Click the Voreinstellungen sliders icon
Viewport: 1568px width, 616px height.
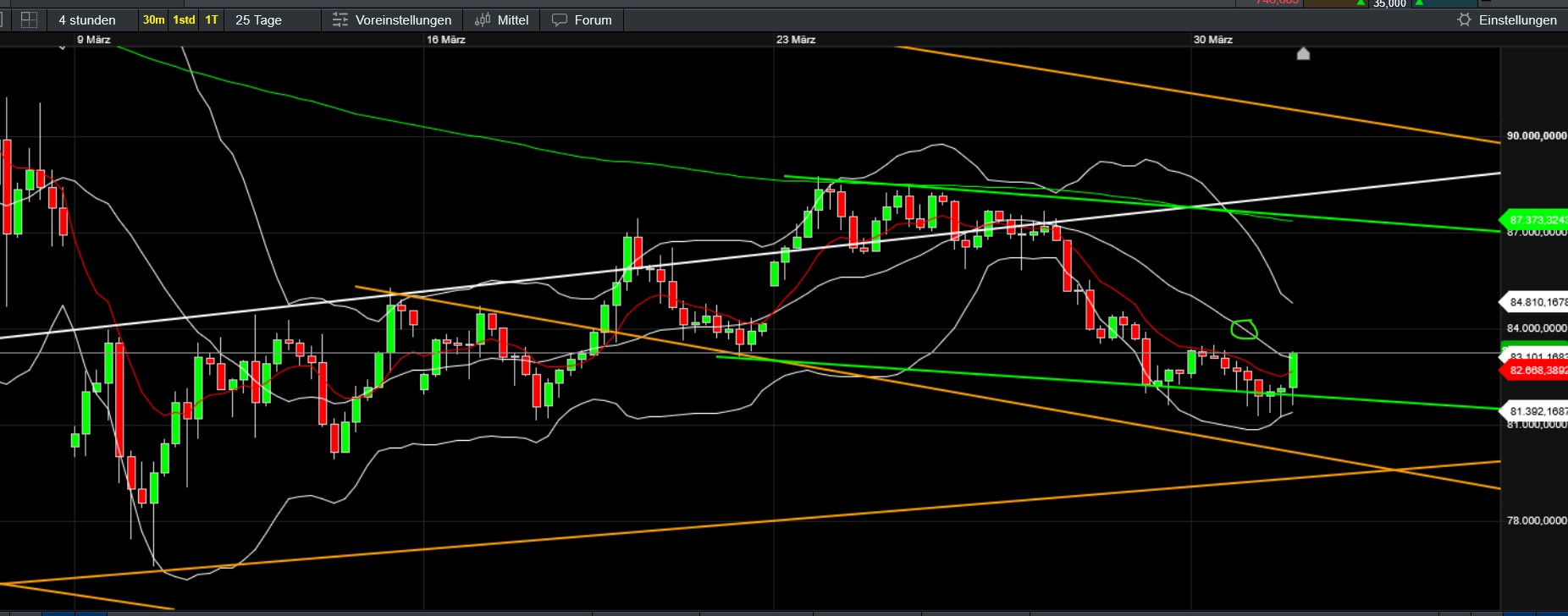tap(340, 19)
